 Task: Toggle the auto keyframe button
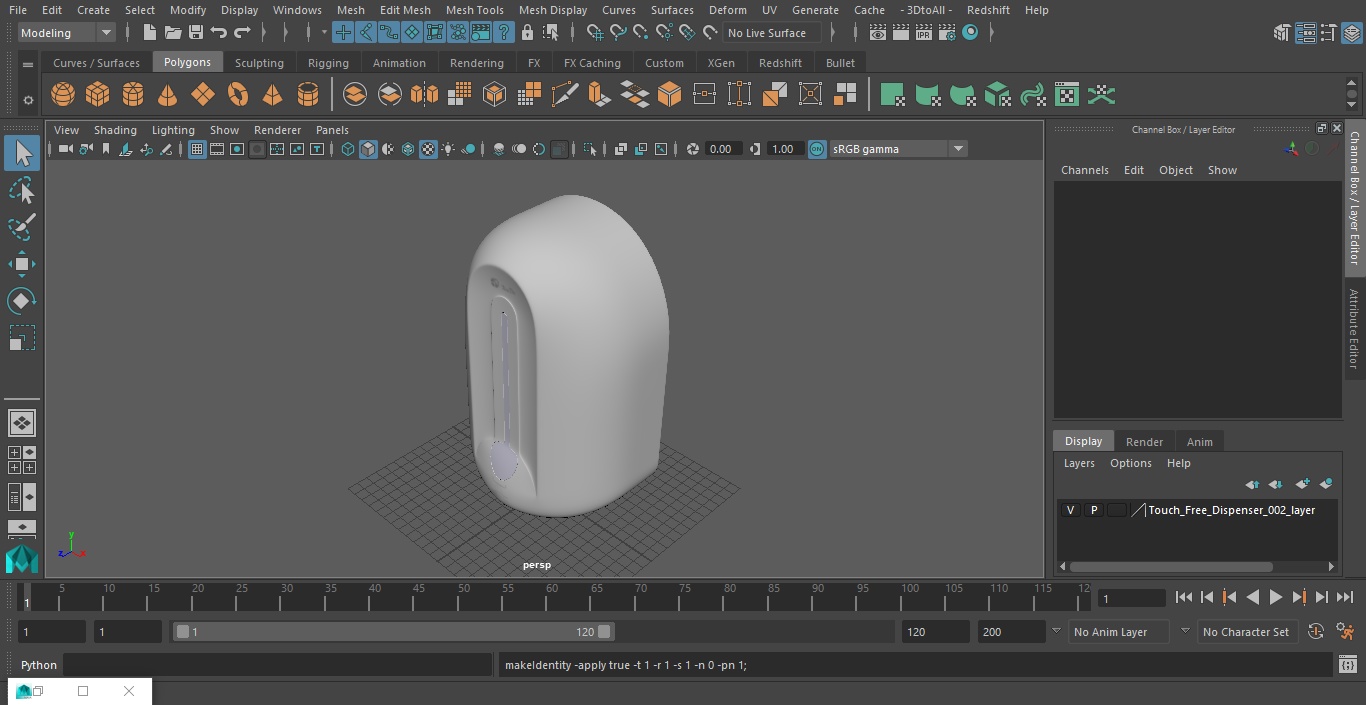tap(1316, 632)
